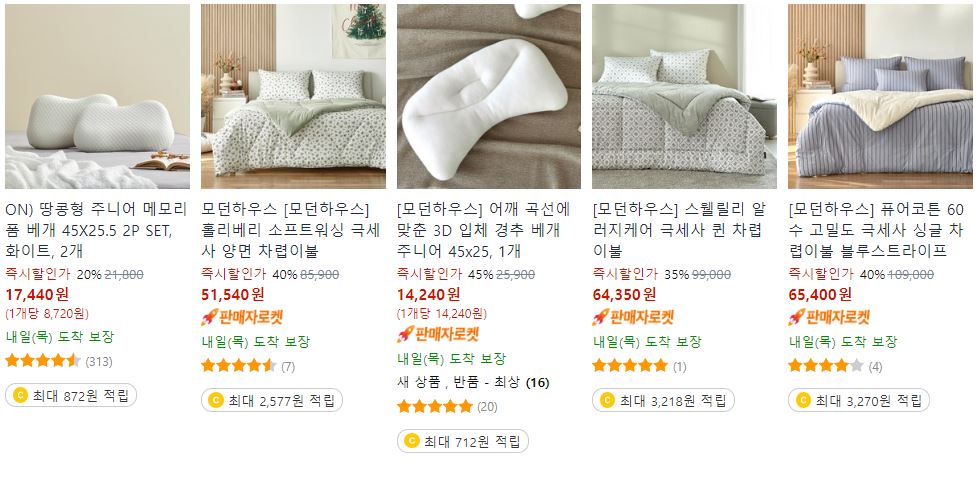The width and height of the screenshot is (980, 482).
Task: Click the five-star rating with 1 review
Action: (x=639, y=366)
